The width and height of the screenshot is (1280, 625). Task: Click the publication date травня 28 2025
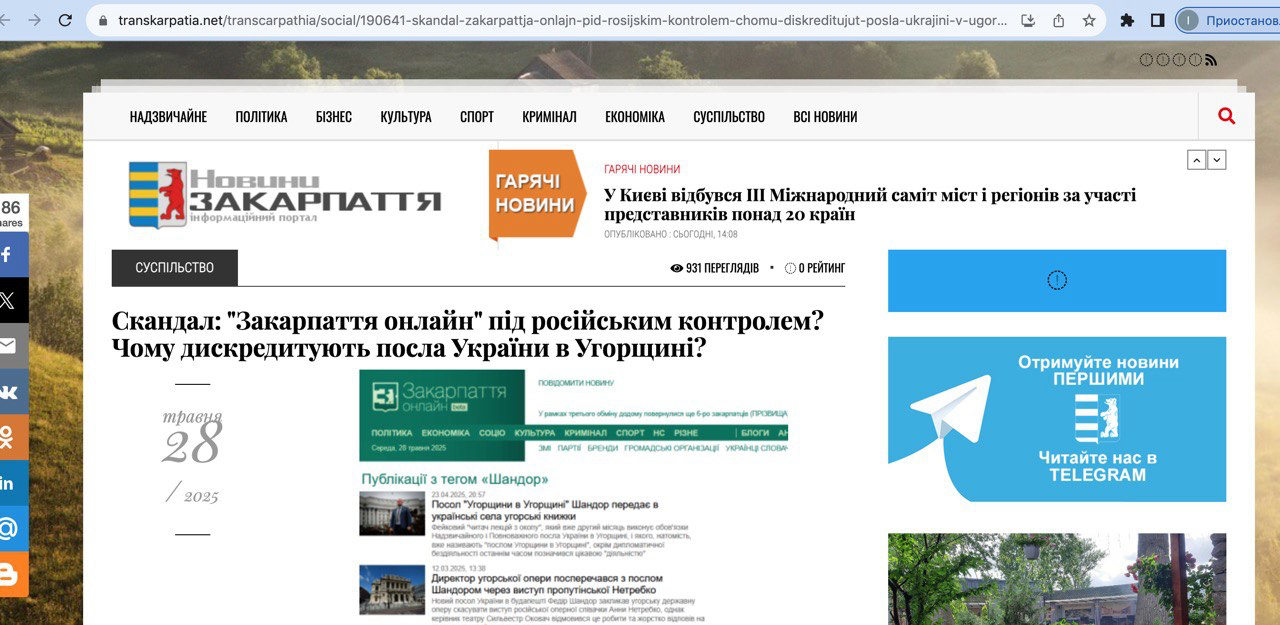coord(192,458)
